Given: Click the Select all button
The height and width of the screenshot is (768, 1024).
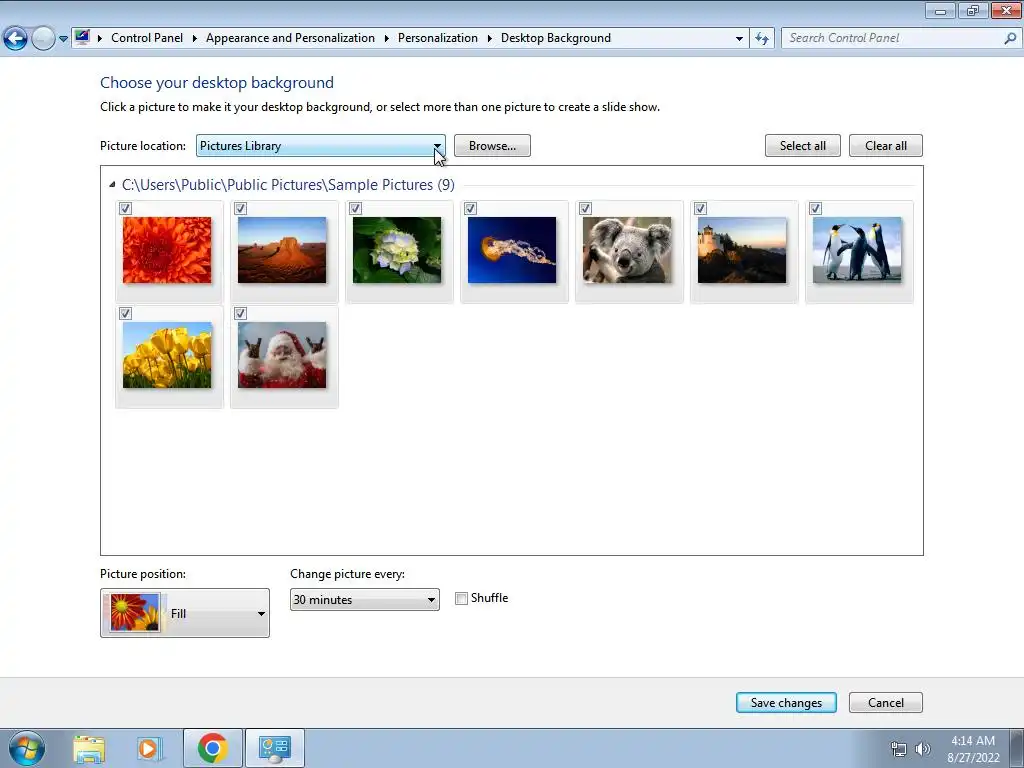Looking at the screenshot, I should pyautogui.click(x=803, y=146).
